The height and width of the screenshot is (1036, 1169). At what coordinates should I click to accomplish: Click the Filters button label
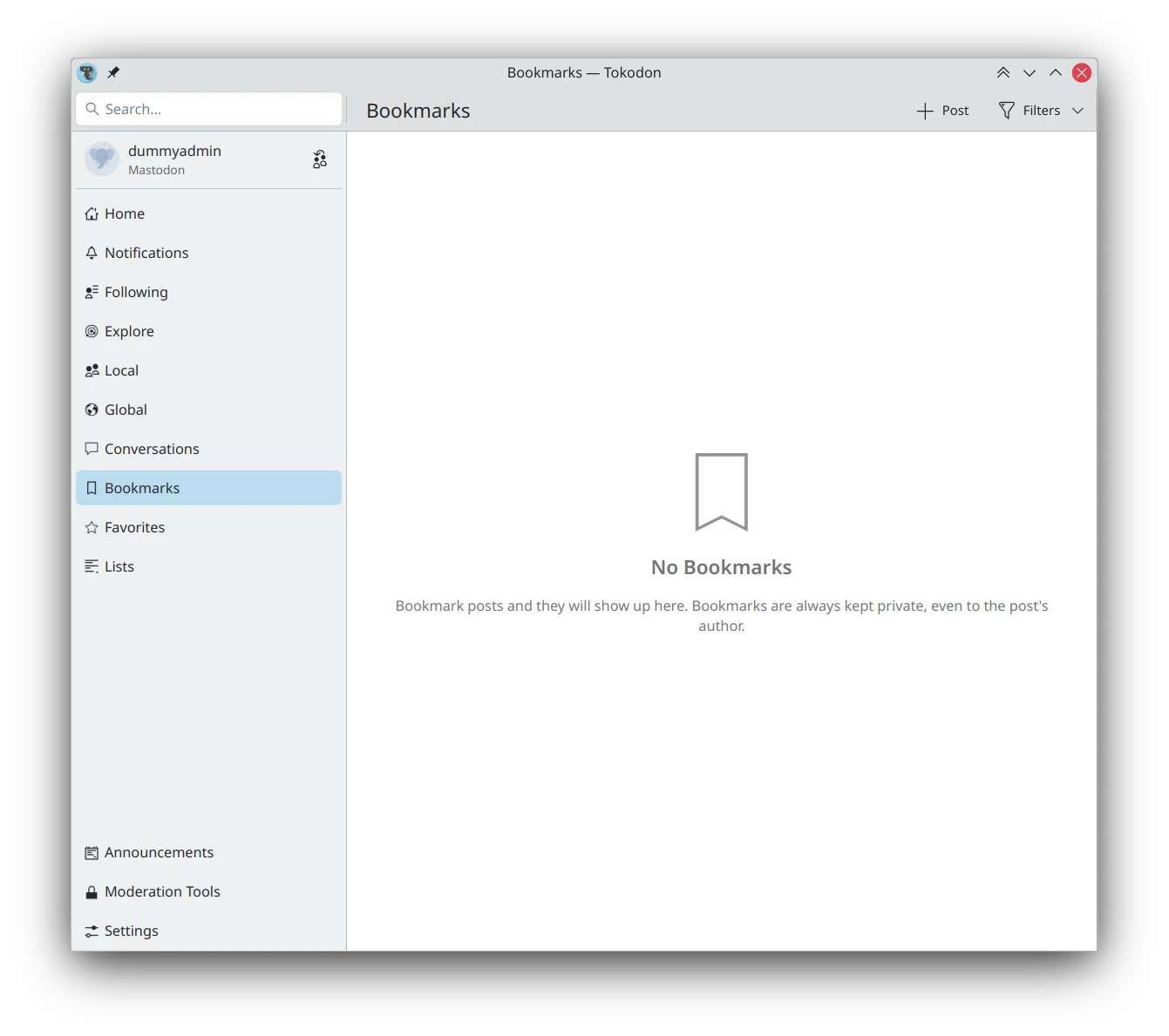tap(1042, 111)
